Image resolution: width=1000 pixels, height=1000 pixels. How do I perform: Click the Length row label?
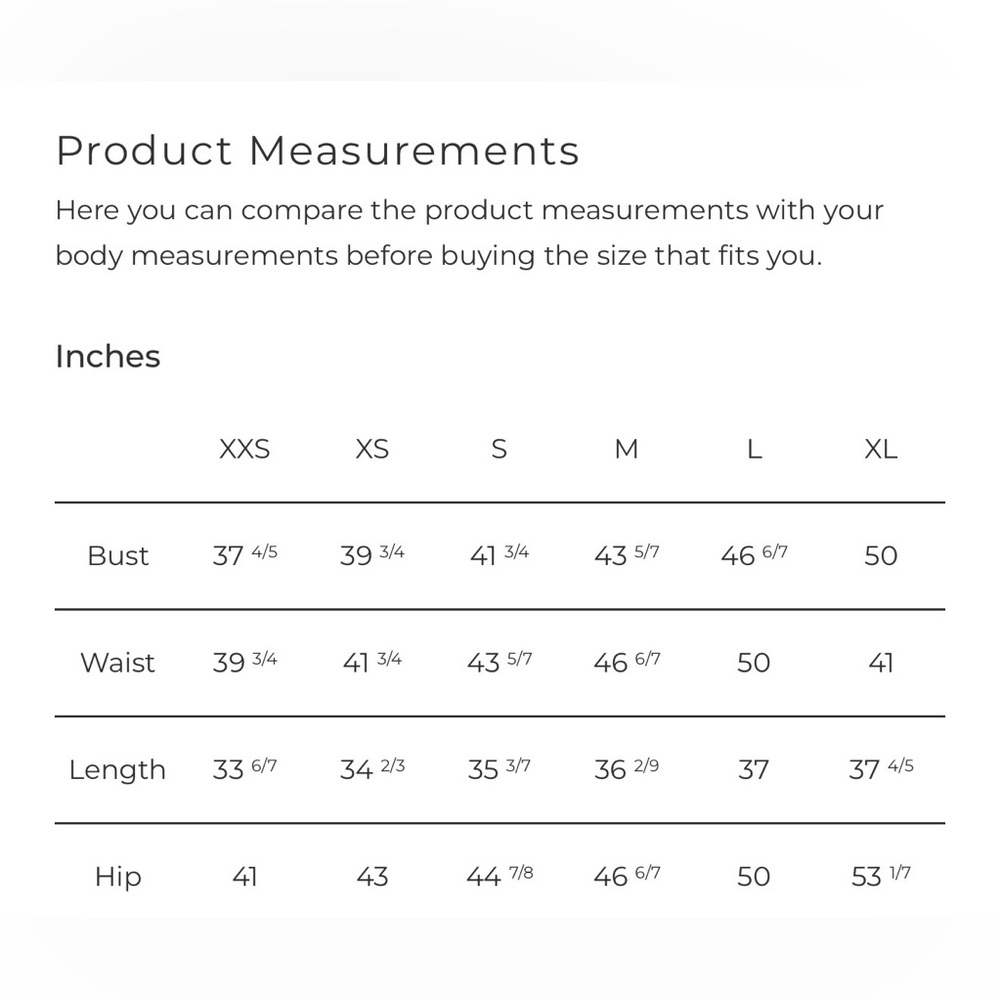coord(117,770)
